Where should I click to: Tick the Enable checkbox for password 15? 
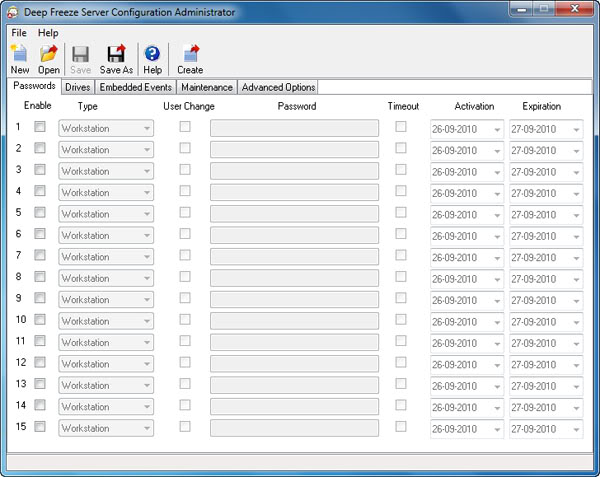pyautogui.click(x=40, y=427)
